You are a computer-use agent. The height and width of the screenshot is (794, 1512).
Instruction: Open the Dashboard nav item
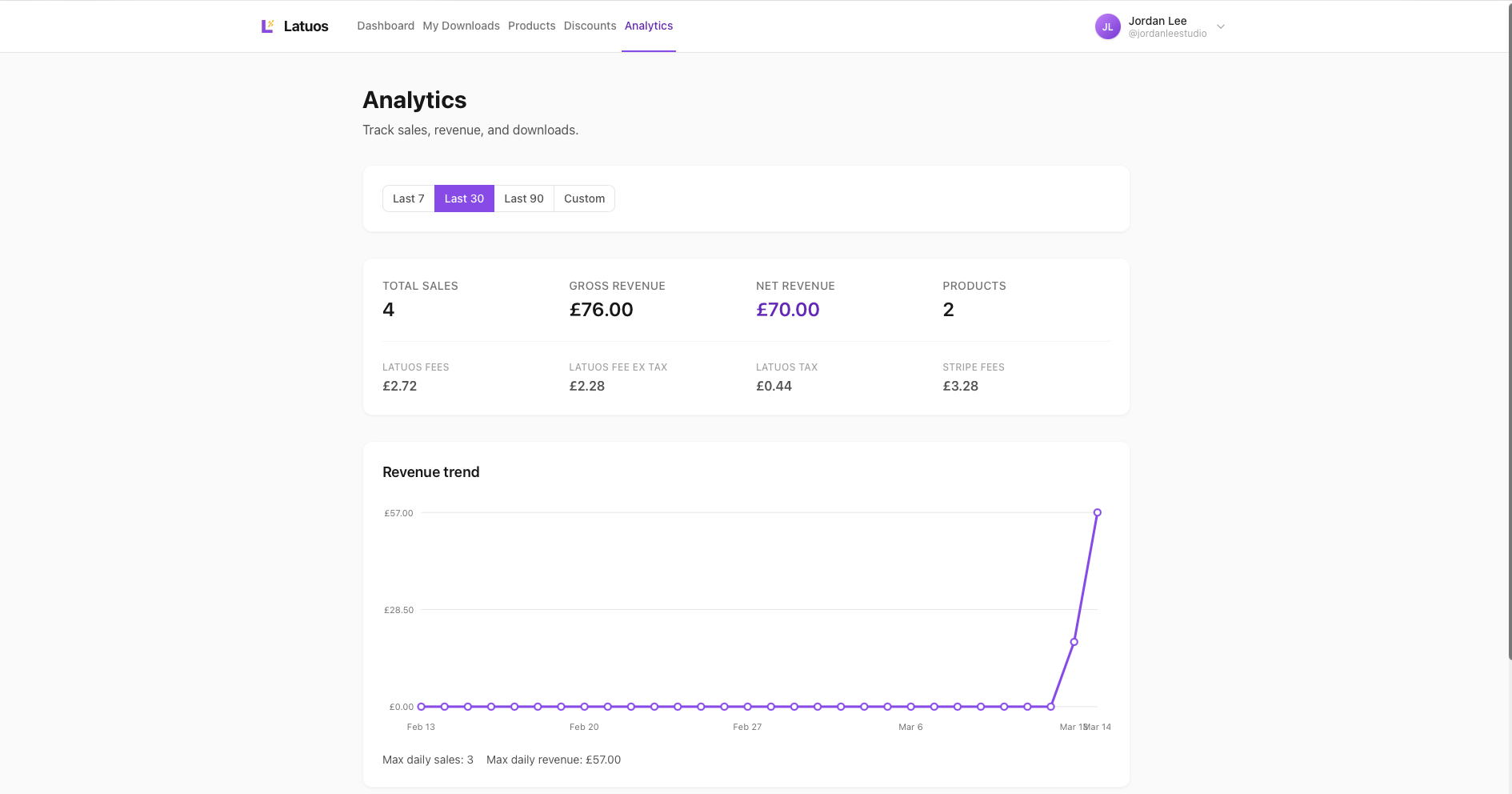click(386, 26)
